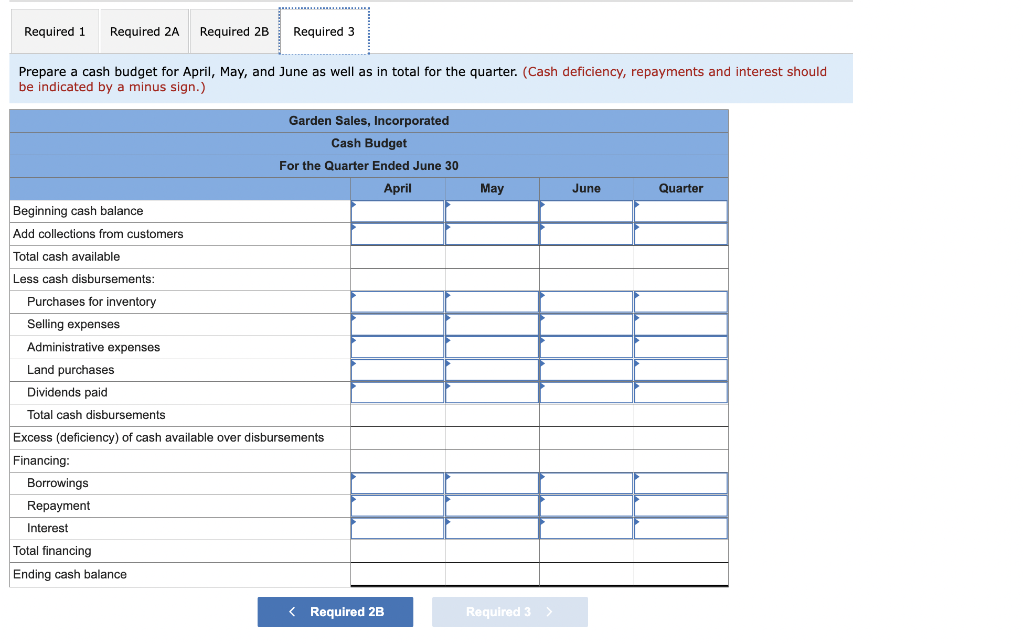The image size is (1024, 644).
Task: Click June Interest cell
Action: tap(586, 528)
